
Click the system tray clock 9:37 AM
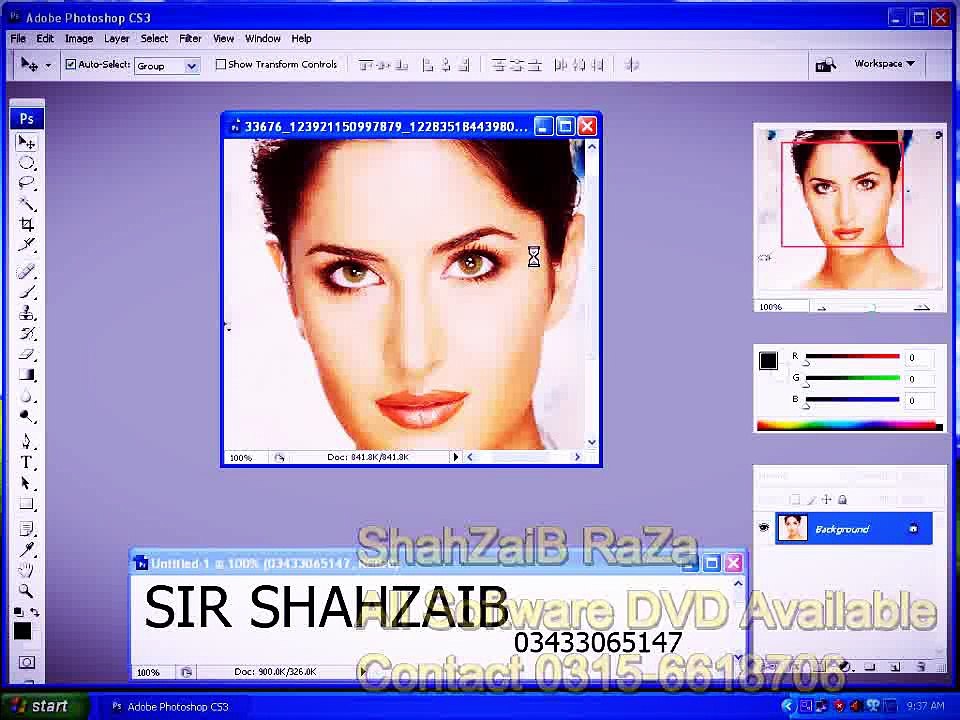925,707
